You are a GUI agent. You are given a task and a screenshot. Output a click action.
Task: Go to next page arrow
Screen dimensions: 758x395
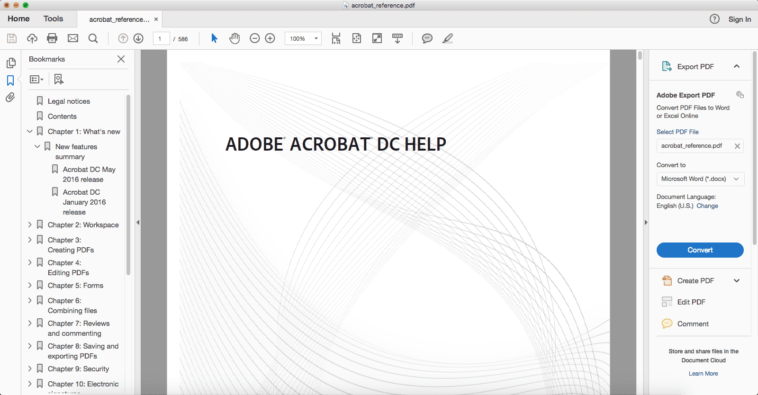(138, 38)
